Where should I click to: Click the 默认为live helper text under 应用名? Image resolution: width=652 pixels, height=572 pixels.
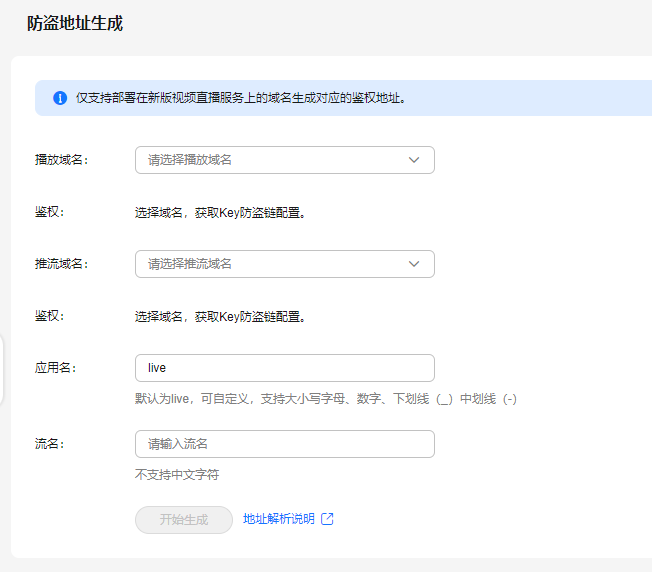[326, 399]
